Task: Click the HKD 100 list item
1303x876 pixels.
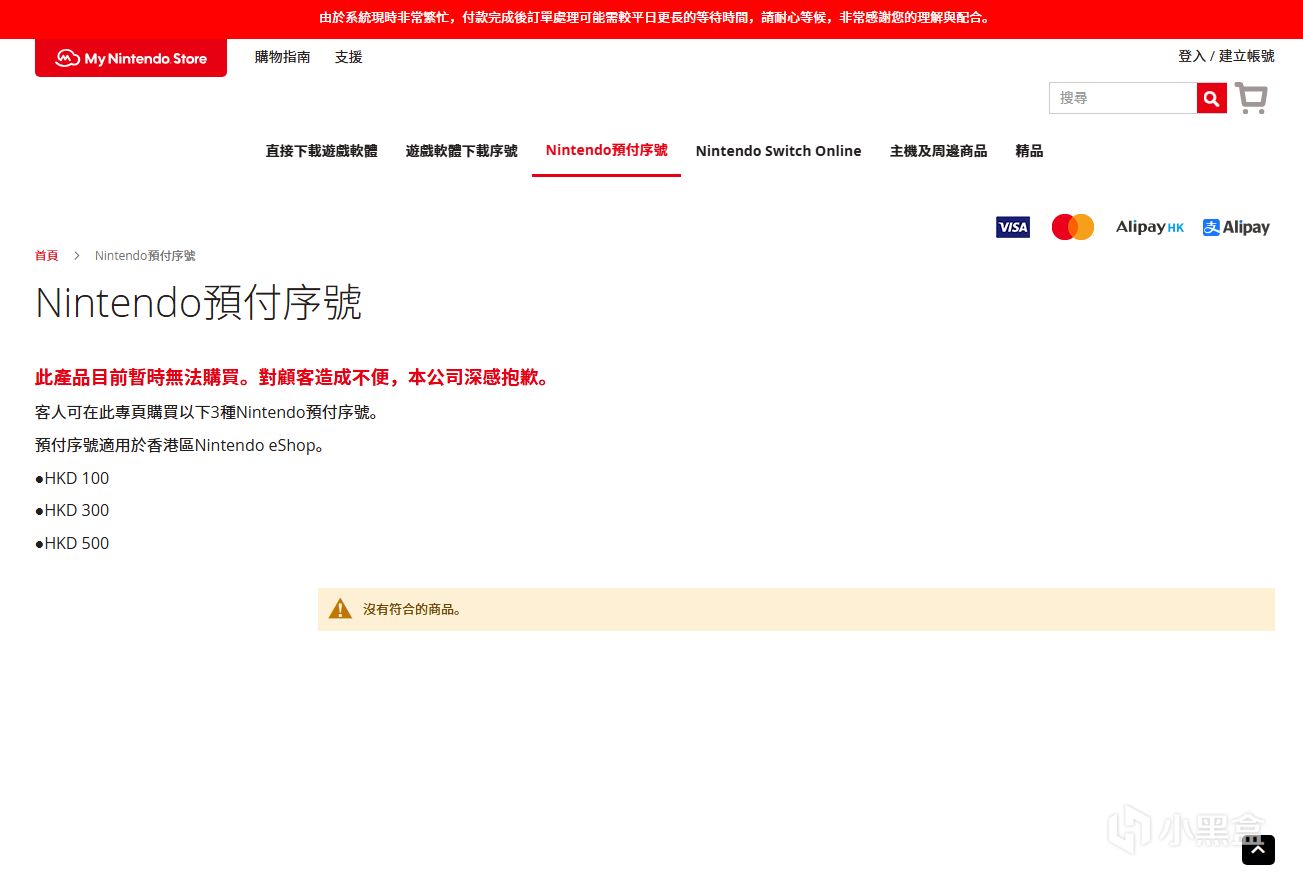Action: click(x=72, y=478)
